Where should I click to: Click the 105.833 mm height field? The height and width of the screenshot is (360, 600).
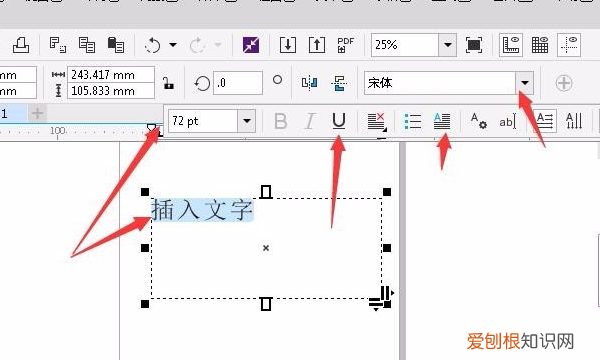tap(111, 91)
